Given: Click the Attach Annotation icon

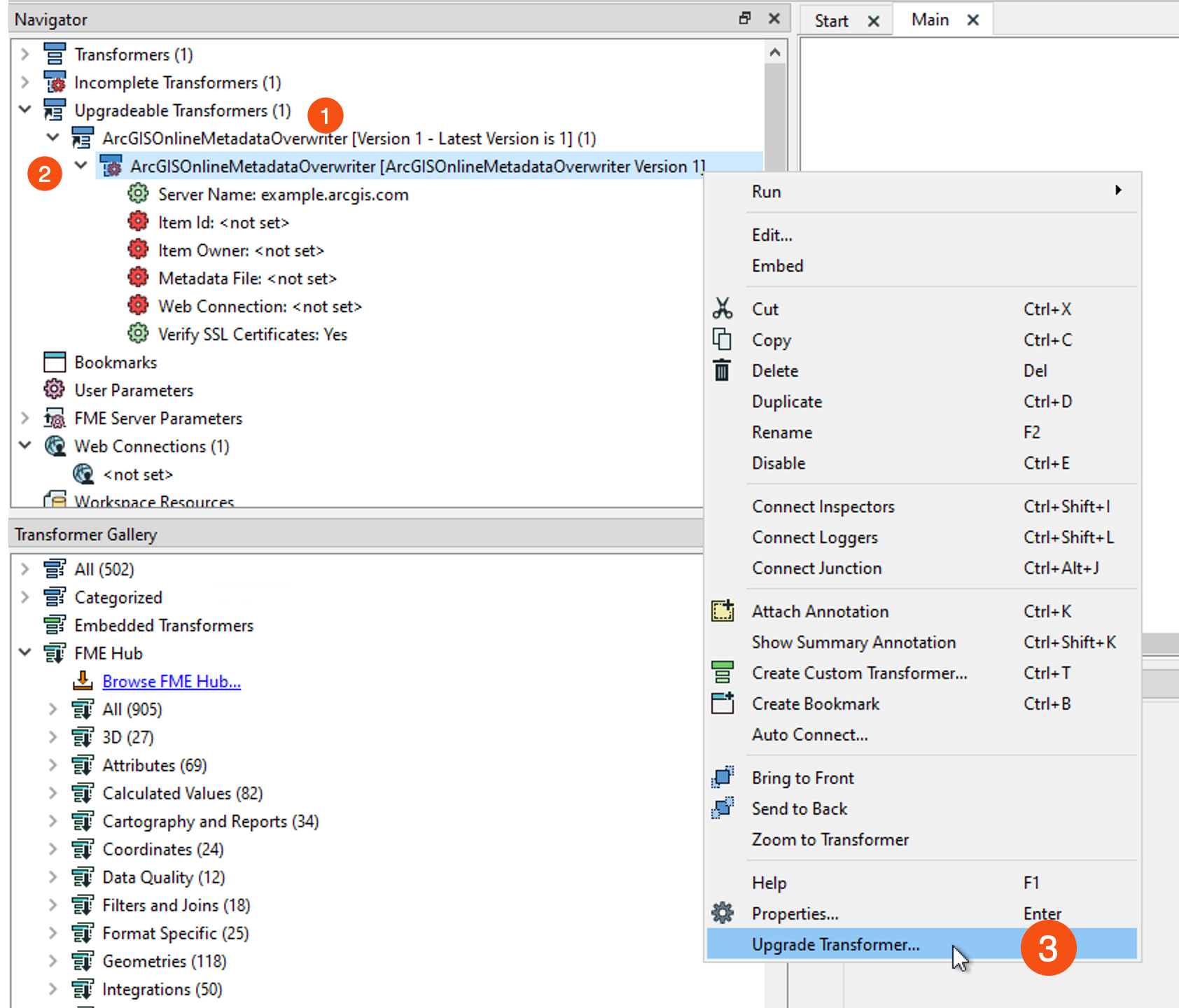Looking at the screenshot, I should (x=723, y=611).
